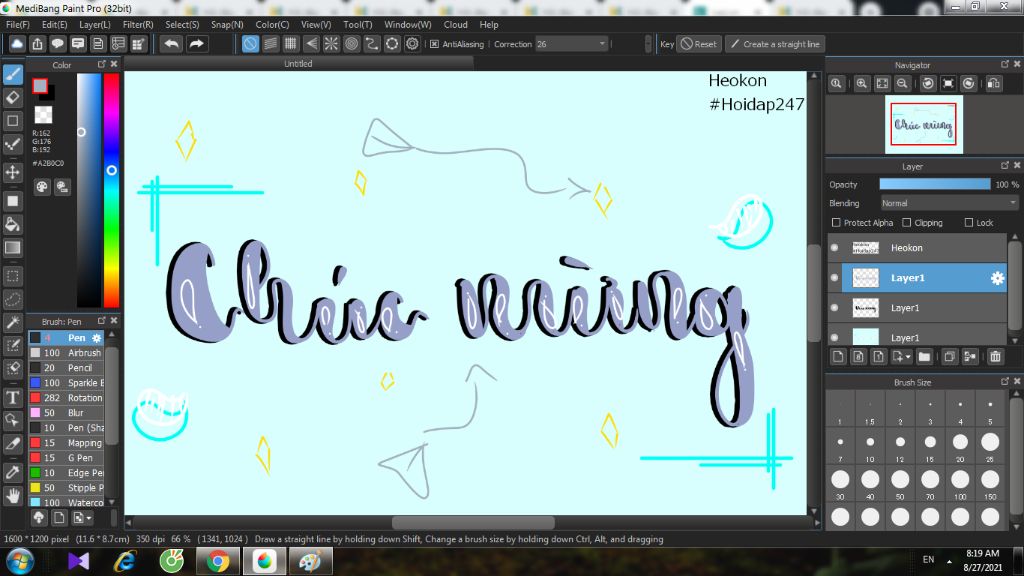Click the layer Opacity slider
Image resolution: width=1024 pixels, height=576 pixels.
[935, 185]
